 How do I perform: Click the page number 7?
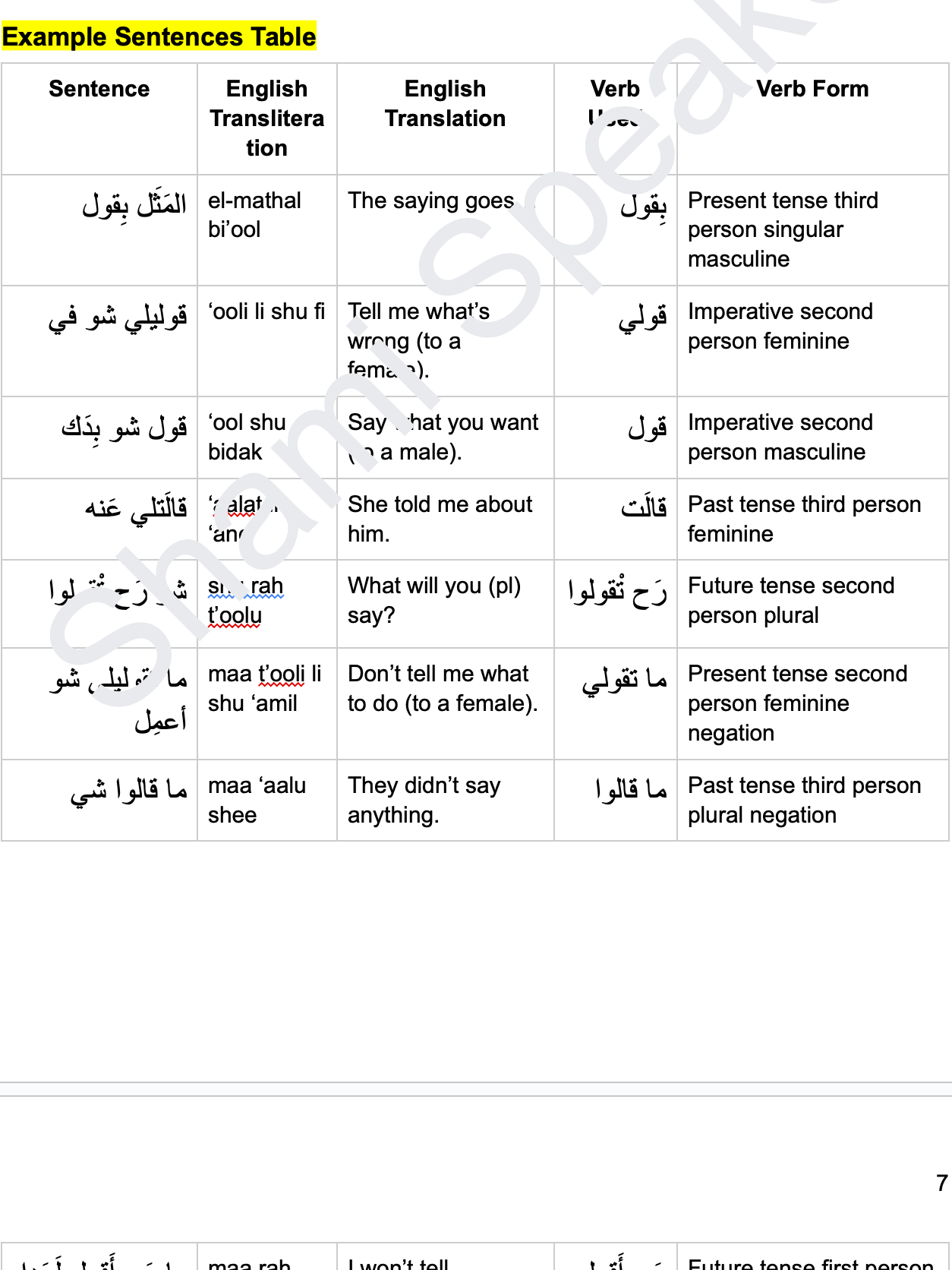(x=941, y=1183)
